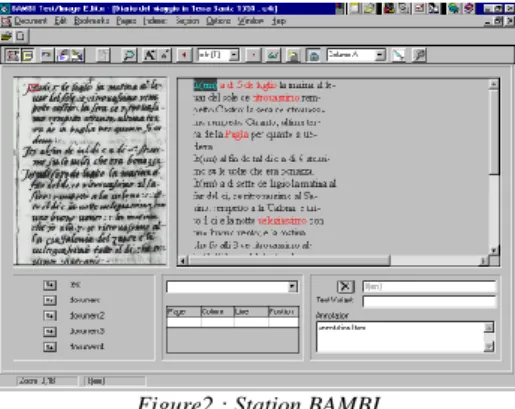Toggle the blue padlock toolbar button
515x409 pixels.
pos(313,55)
